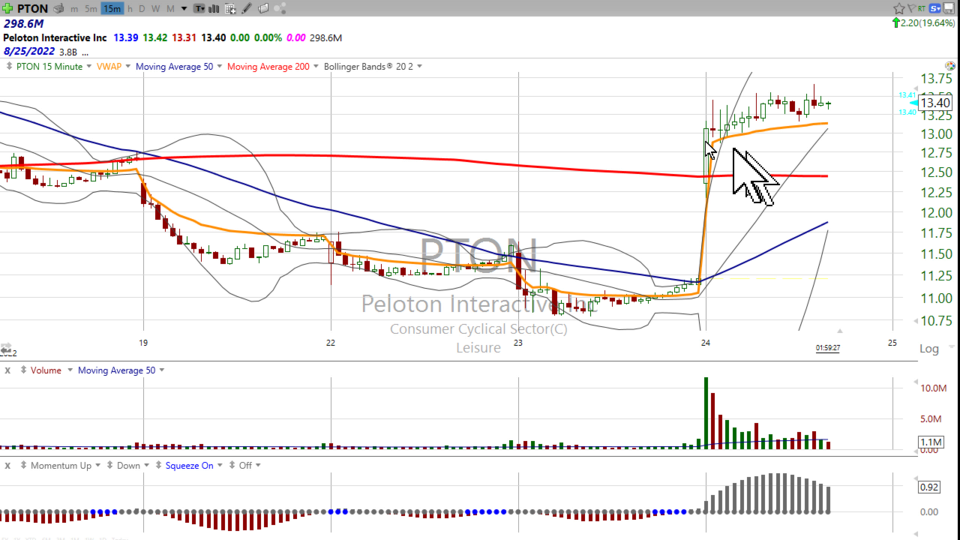Image resolution: width=960 pixels, height=540 pixels.
Task: Open Volume pane Moving Average 50 dropdown arrow
Action: pyautogui.click(x=162, y=370)
